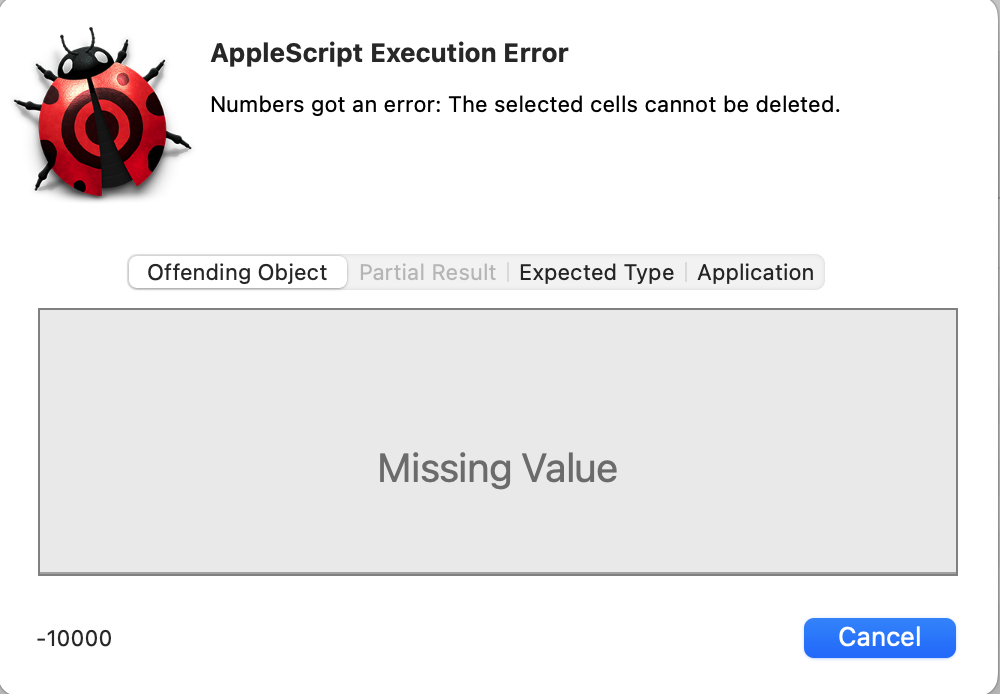Click the word 'Offending' in the selected tab
1000x694 pixels.
point(194,273)
